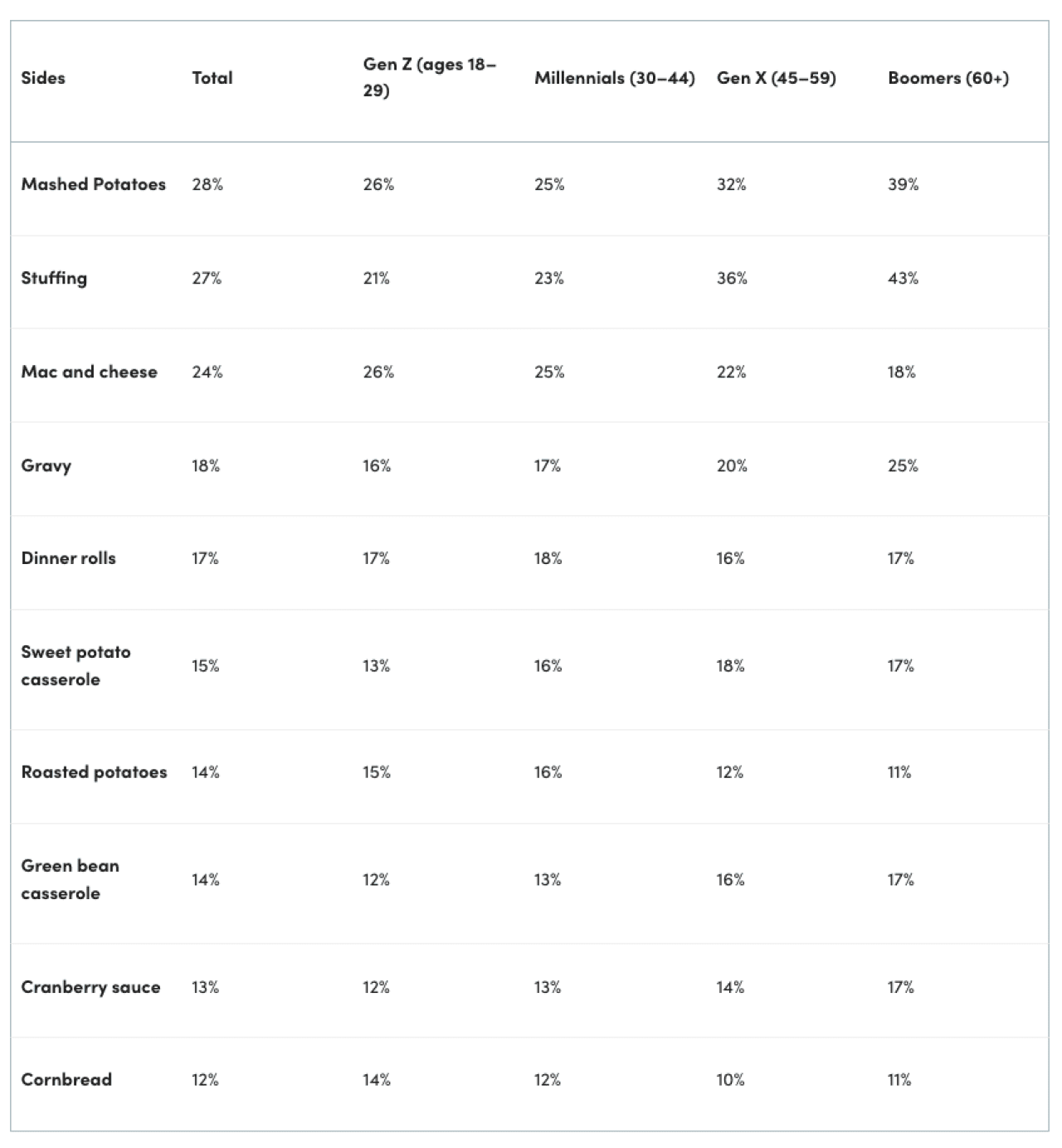
Task: Click the Total column header
Action: (x=212, y=78)
